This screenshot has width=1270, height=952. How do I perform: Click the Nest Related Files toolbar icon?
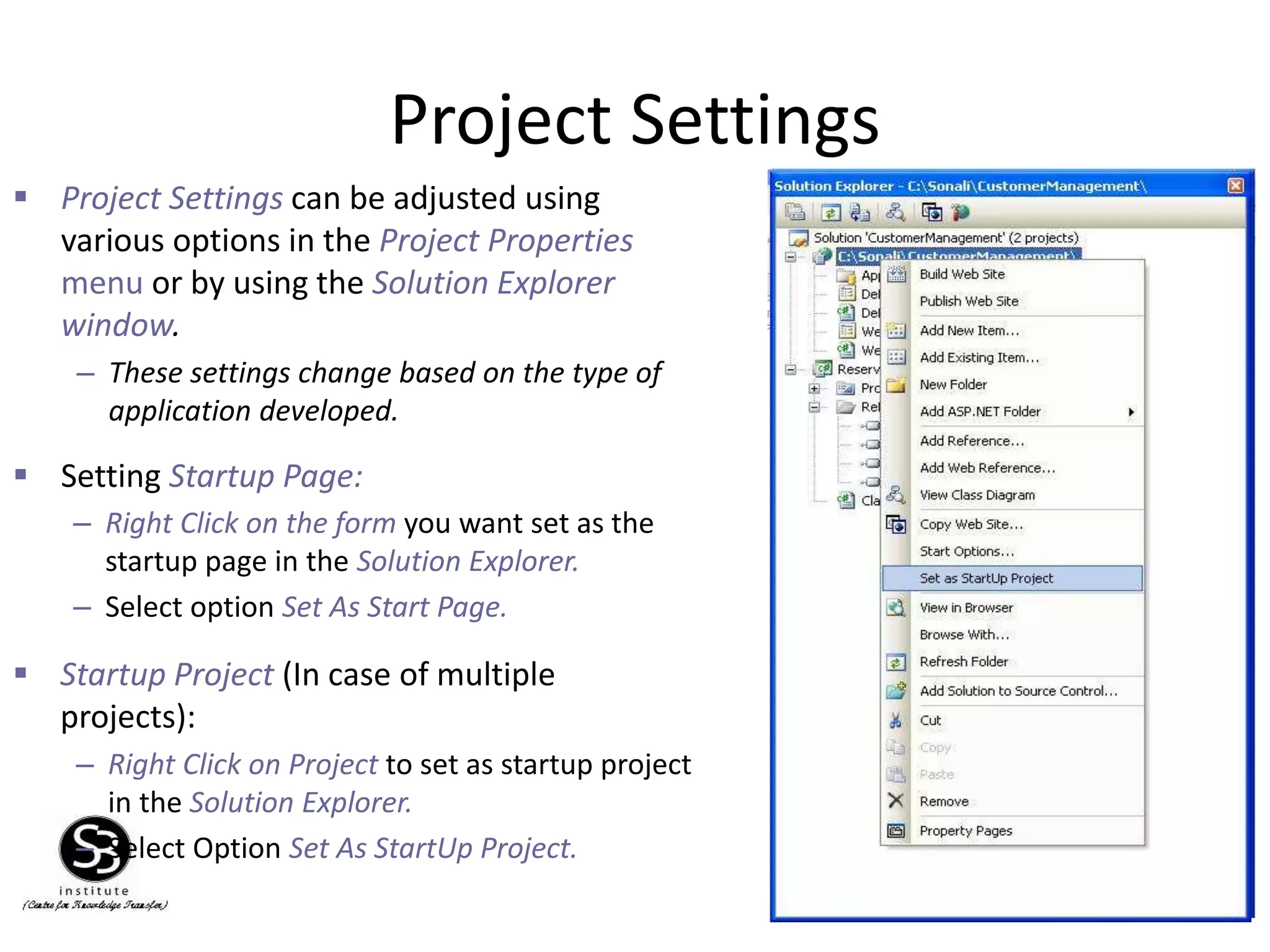[859, 213]
